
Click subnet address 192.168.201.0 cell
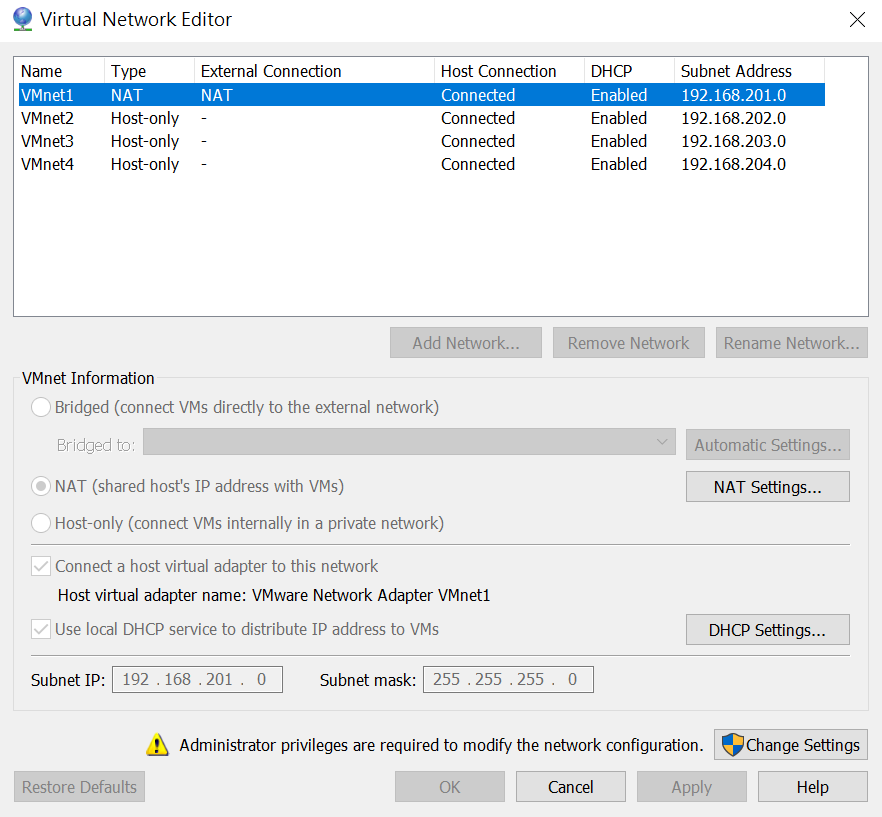click(734, 95)
